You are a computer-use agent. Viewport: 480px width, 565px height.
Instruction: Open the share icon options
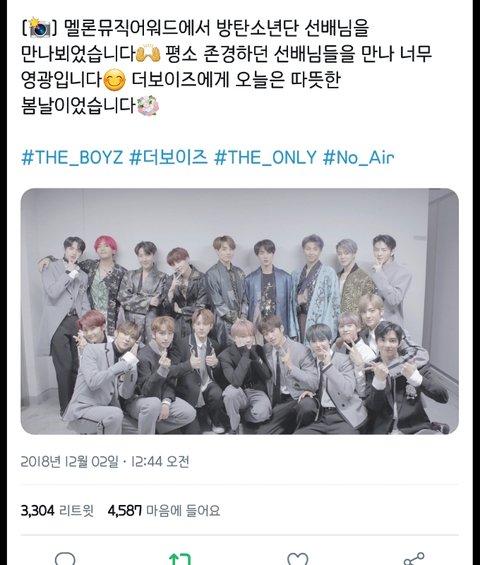point(414,559)
